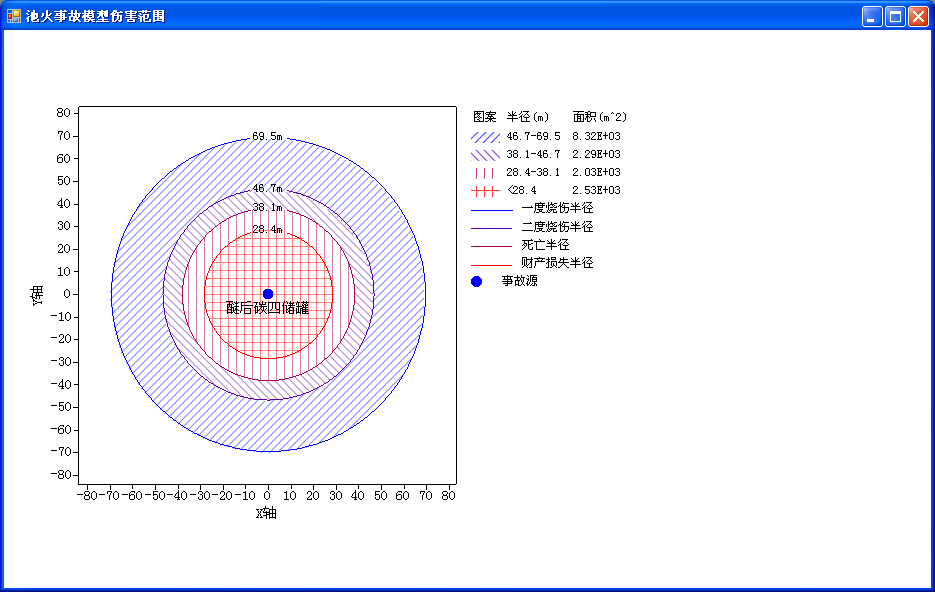
Task: Click the 46.7-69.5 radius range text
Action: coord(533,137)
